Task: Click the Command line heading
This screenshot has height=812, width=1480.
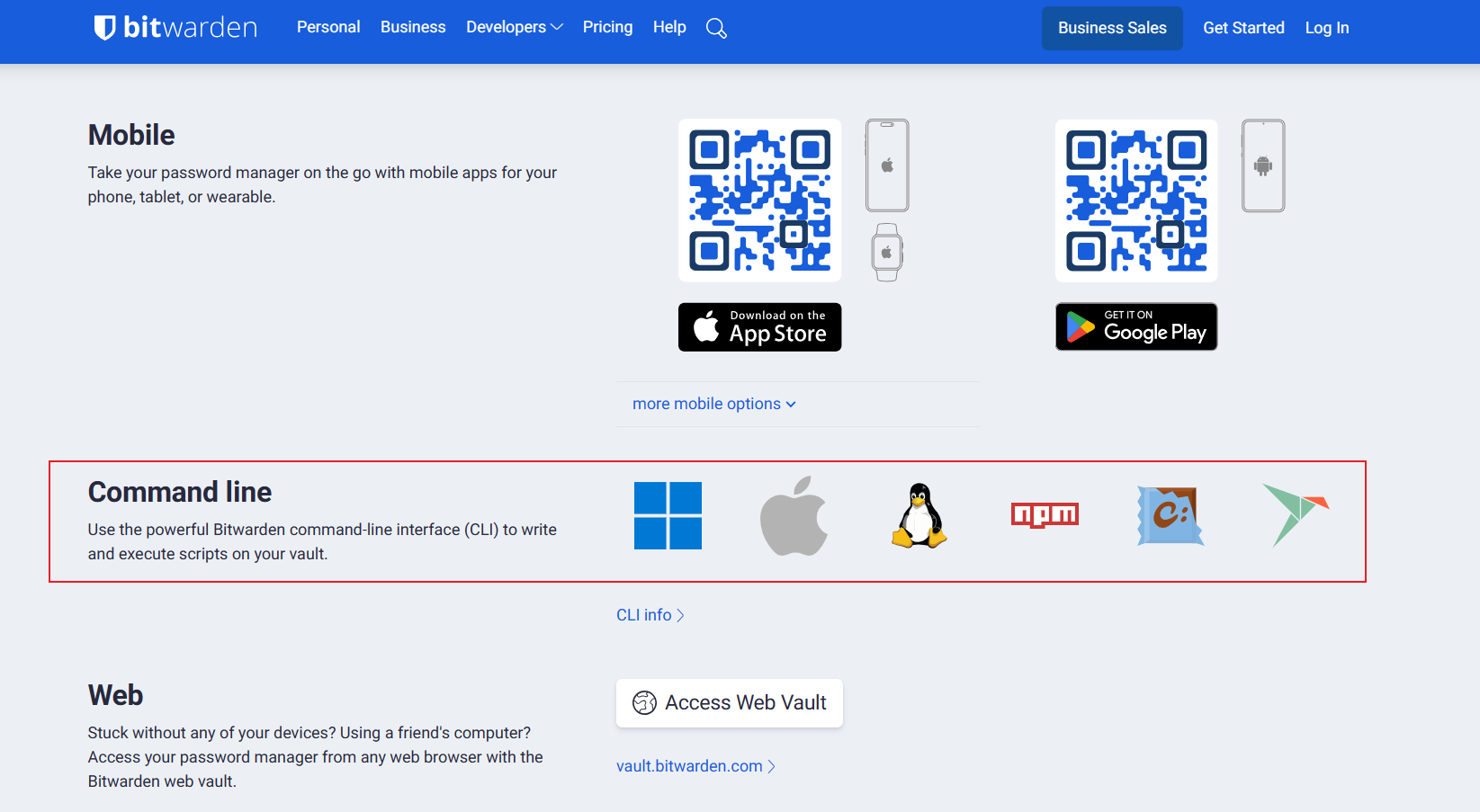Action: (180, 492)
